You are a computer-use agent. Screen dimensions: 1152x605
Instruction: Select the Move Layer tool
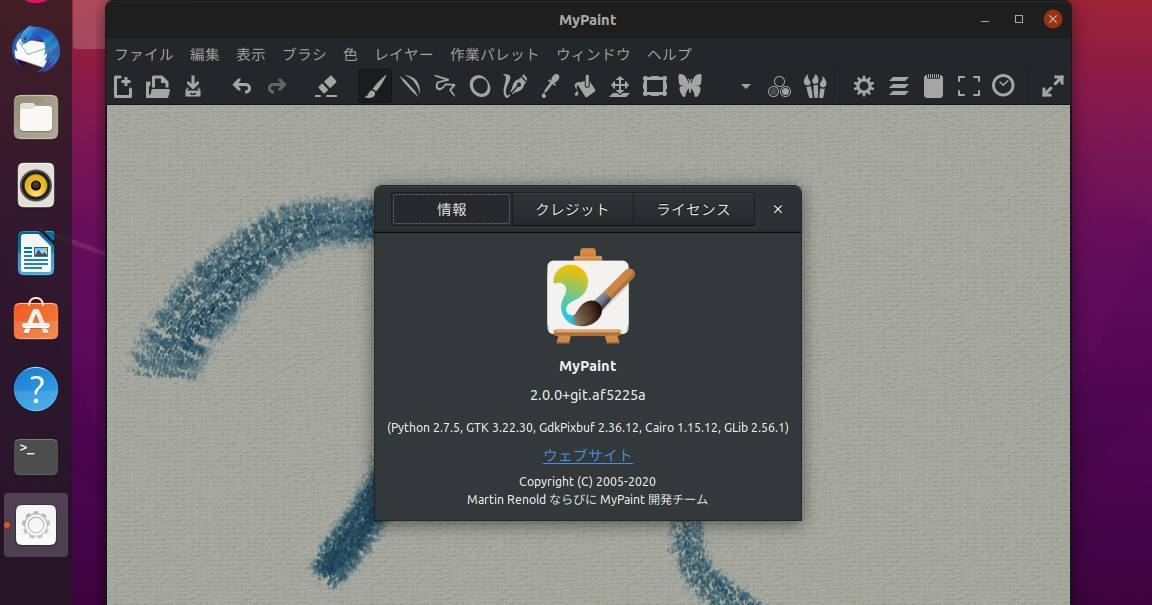tap(619, 86)
